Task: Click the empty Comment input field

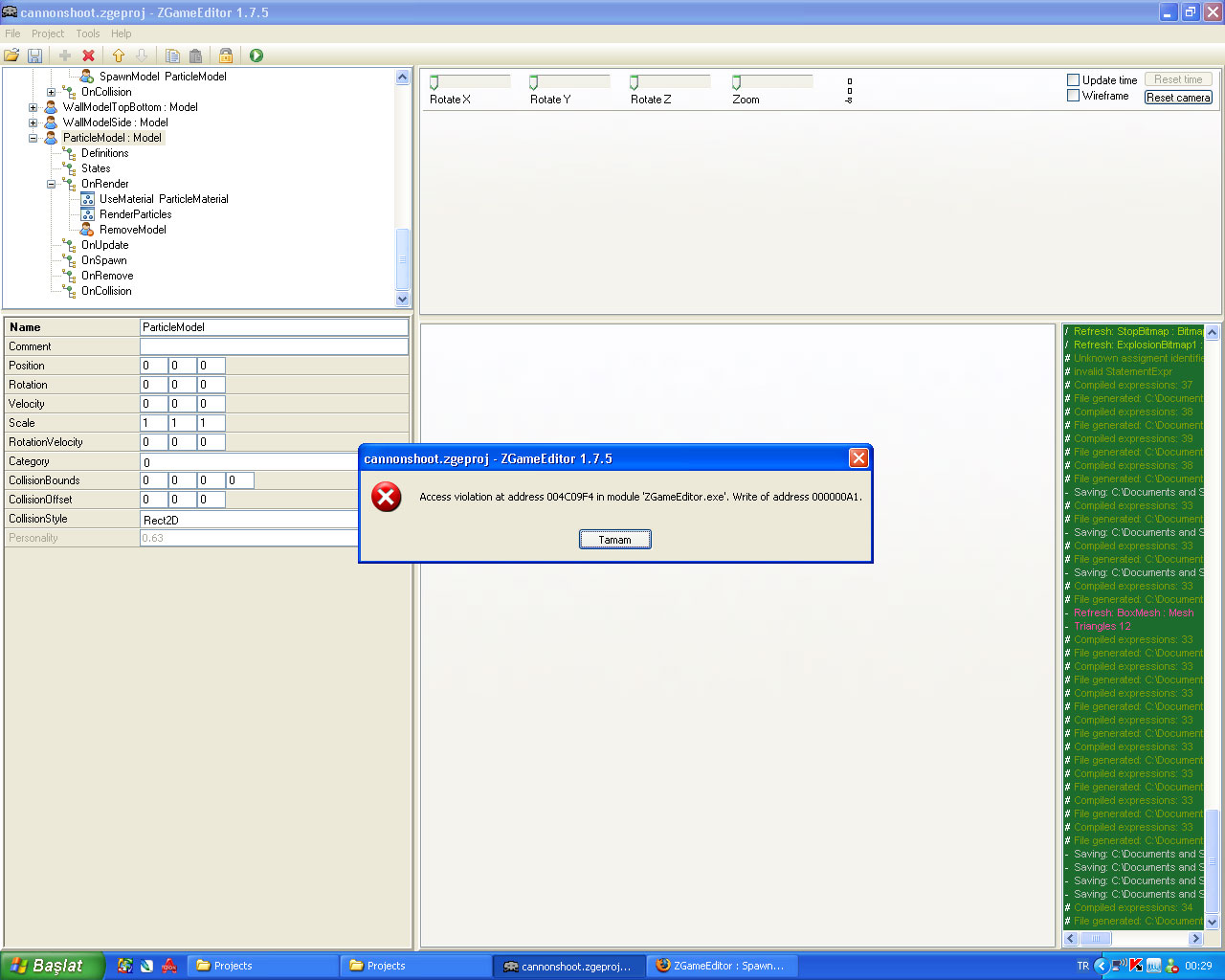Action: (274, 346)
